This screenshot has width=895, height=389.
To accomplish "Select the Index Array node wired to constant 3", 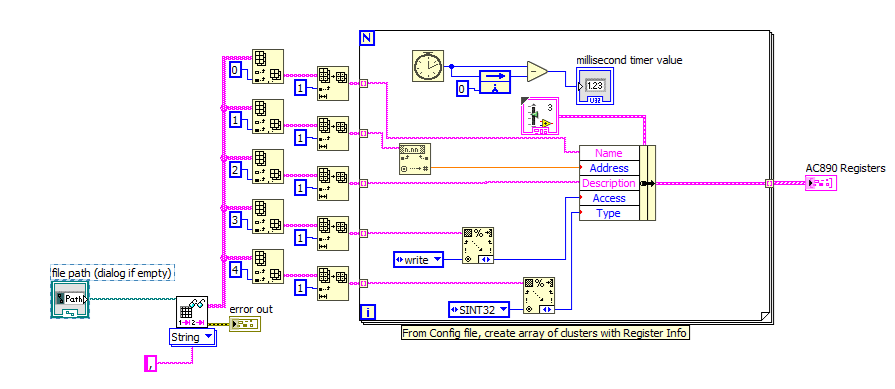I will (x=268, y=217).
